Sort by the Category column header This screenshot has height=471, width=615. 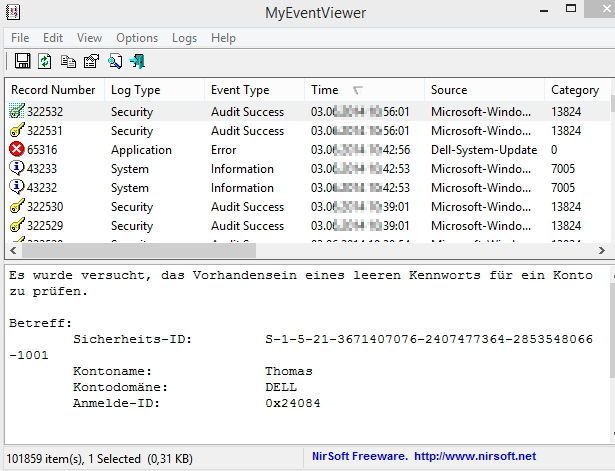click(x=577, y=90)
